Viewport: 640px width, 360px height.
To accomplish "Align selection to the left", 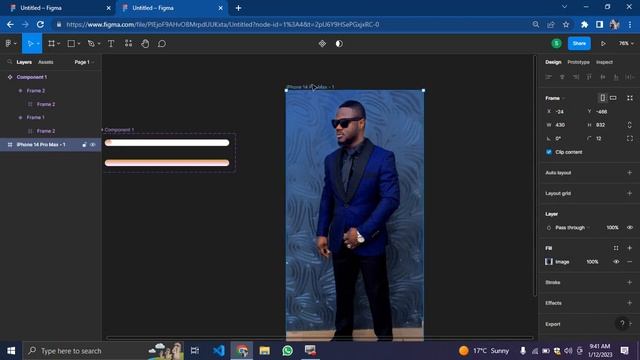I will click(x=549, y=77).
